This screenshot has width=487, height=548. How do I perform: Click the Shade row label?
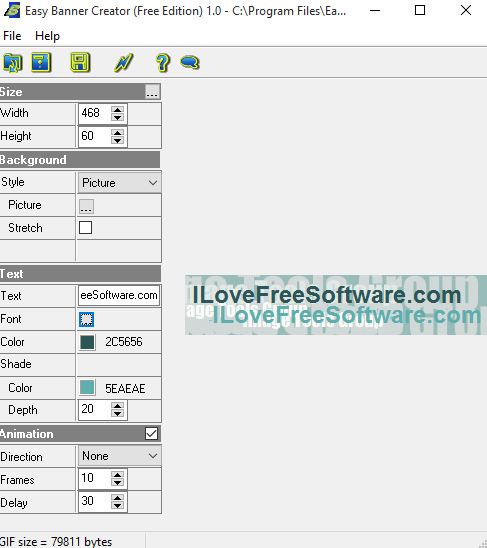(x=16, y=364)
